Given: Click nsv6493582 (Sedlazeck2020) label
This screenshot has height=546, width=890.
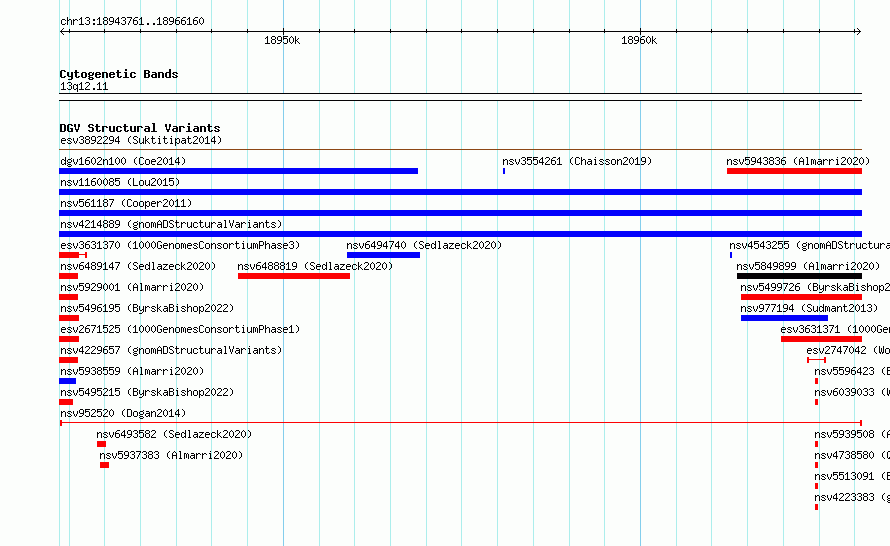Looking at the screenshot, I should [x=174, y=434].
